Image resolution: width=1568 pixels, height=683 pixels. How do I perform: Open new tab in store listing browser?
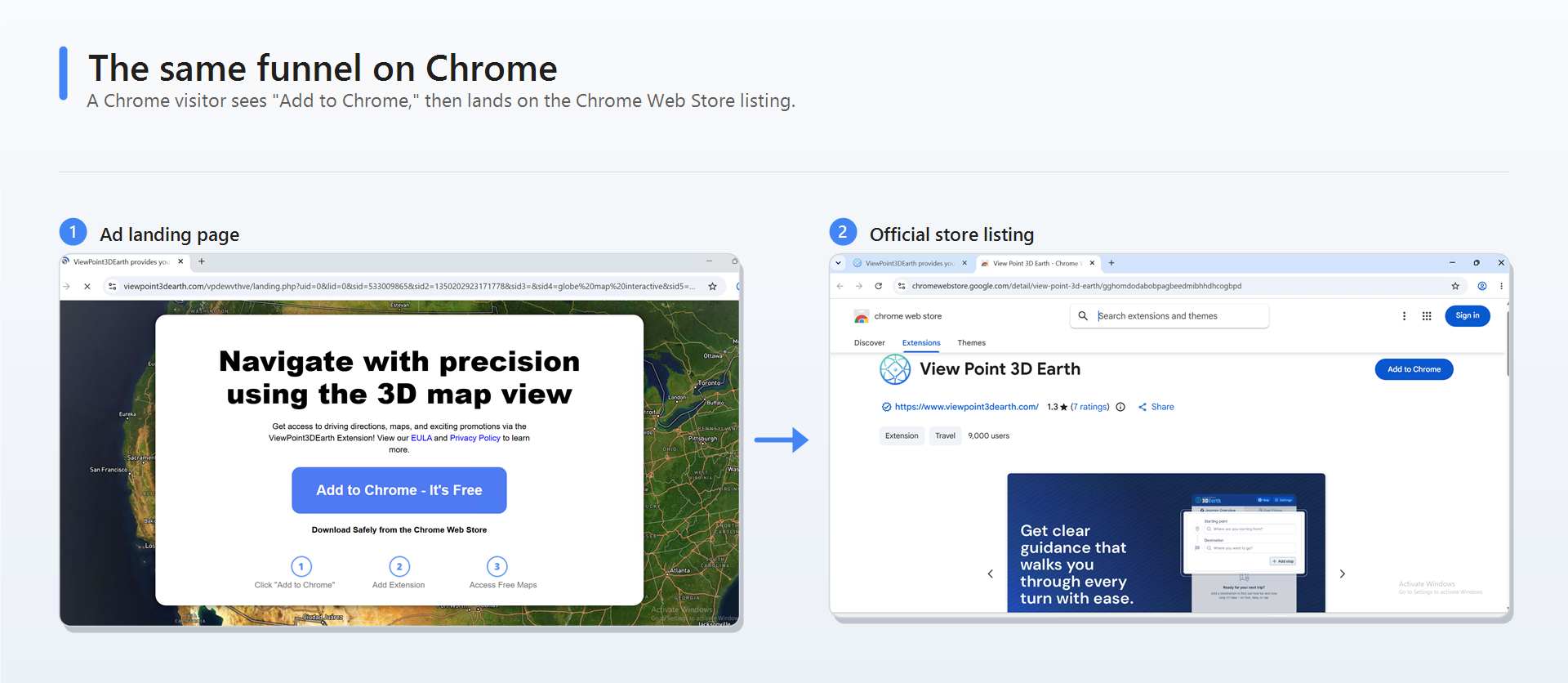[1111, 263]
